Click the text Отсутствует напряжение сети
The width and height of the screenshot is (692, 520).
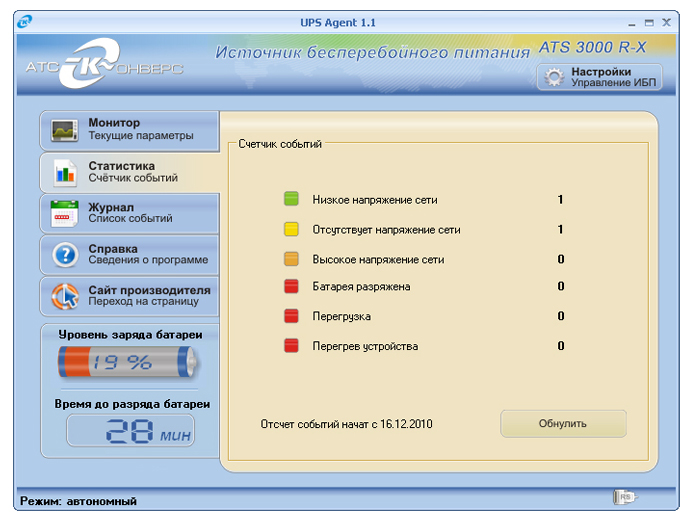(387, 230)
